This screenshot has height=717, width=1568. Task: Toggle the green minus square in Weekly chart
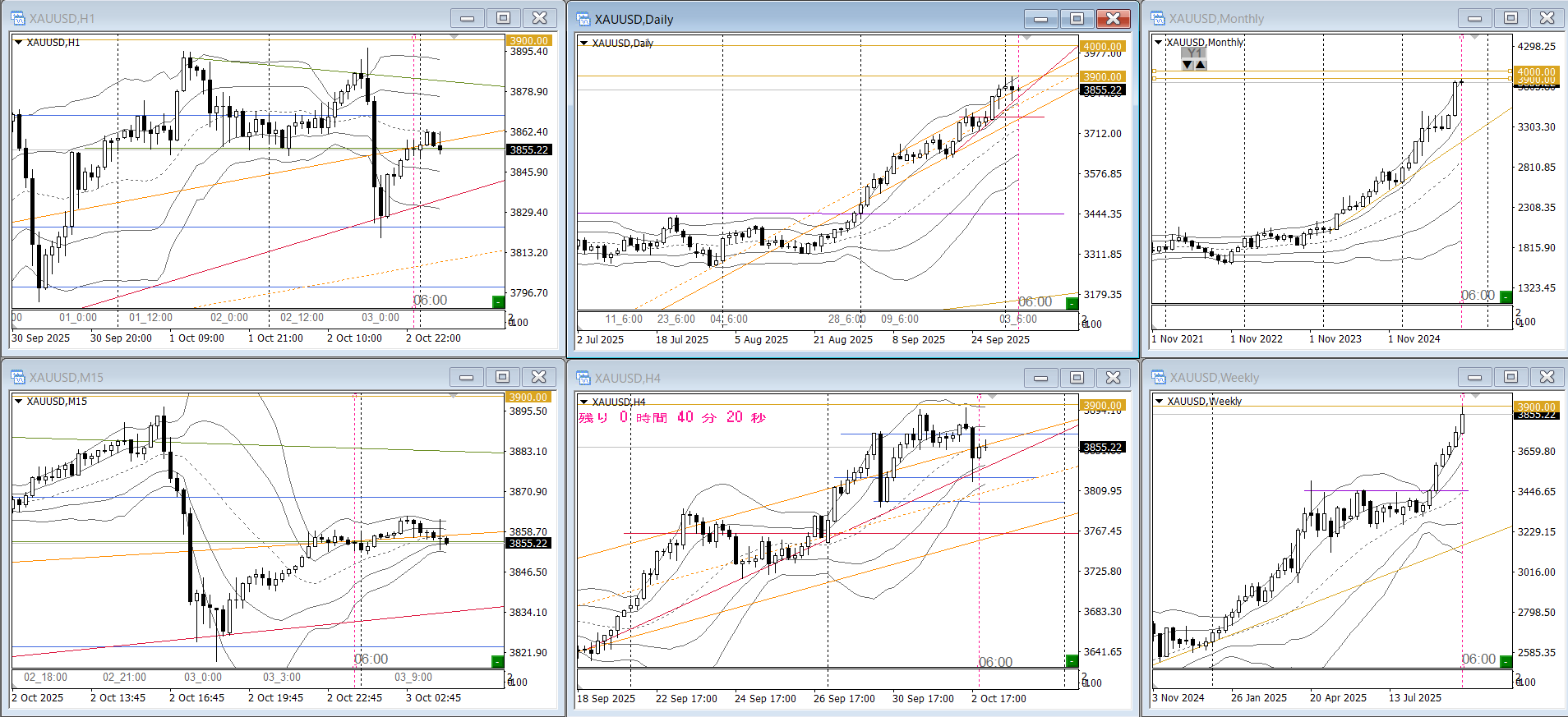click(1506, 661)
